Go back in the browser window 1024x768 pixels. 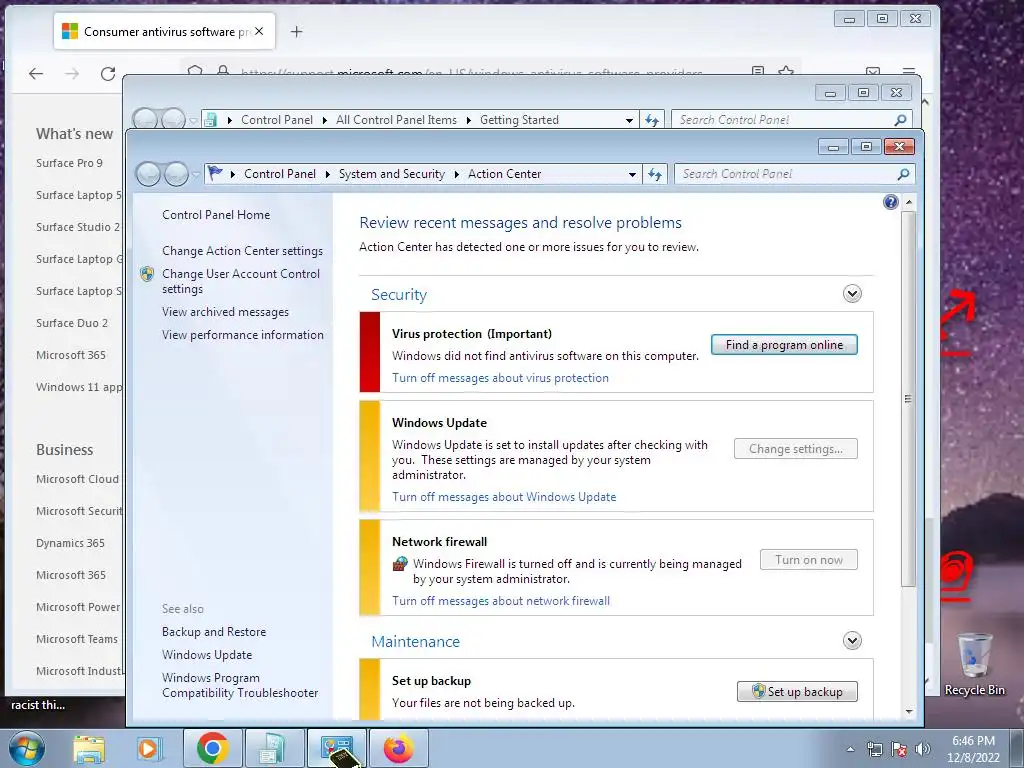pos(36,74)
